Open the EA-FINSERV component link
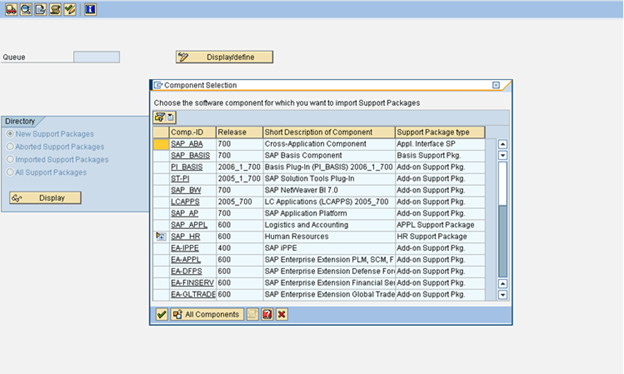Viewport: 624px width, 374px height. (192, 282)
